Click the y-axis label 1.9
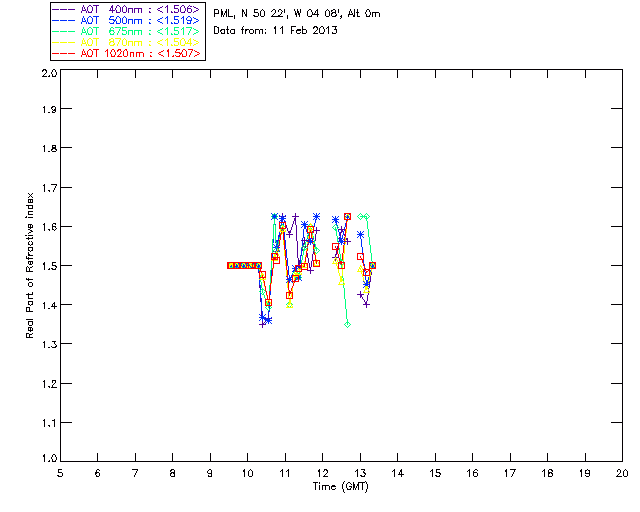Viewport: 640px width, 512px height. pos(49,109)
